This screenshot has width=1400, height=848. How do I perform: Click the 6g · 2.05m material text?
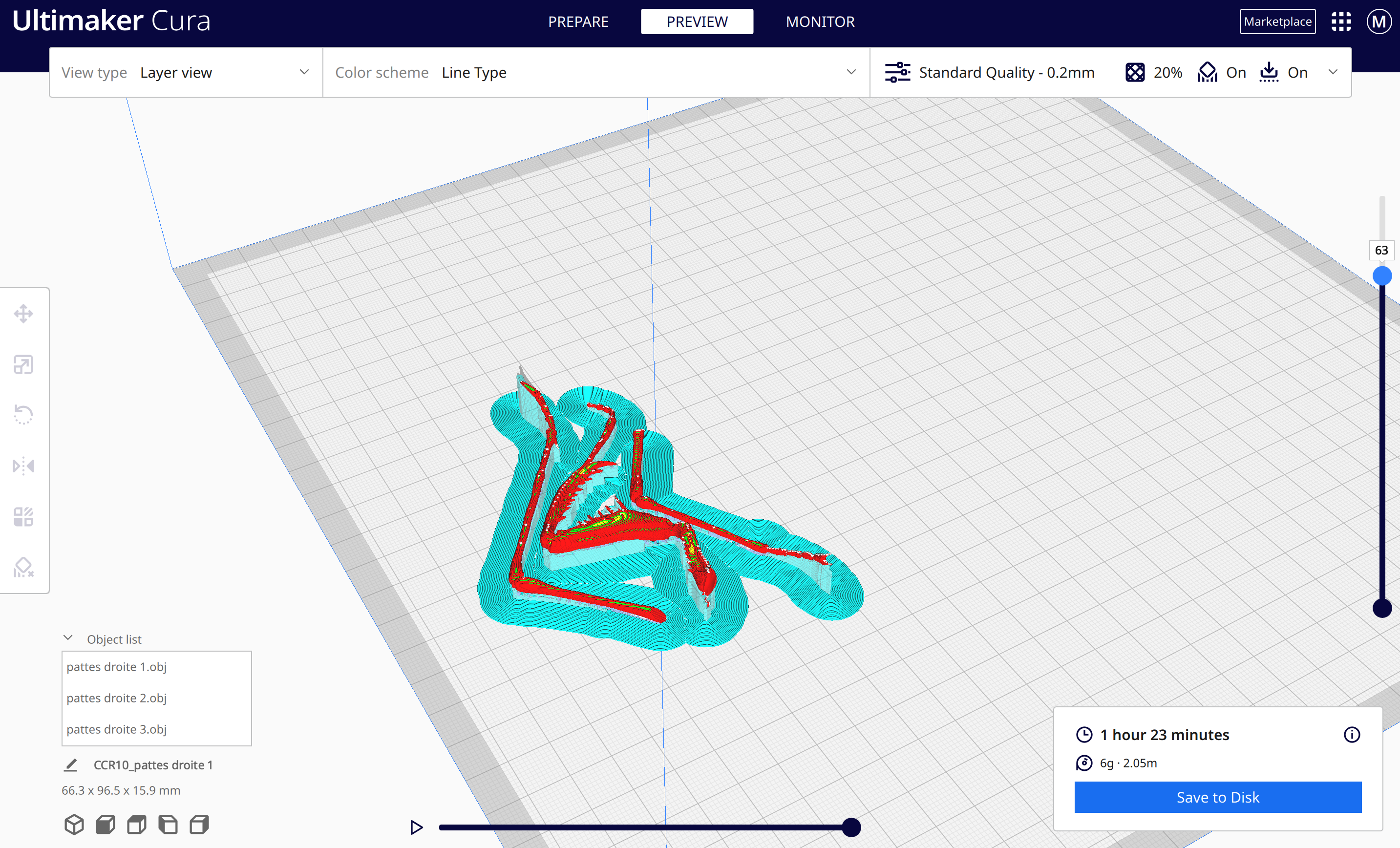pyautogui.click(x=1128, y=763)
